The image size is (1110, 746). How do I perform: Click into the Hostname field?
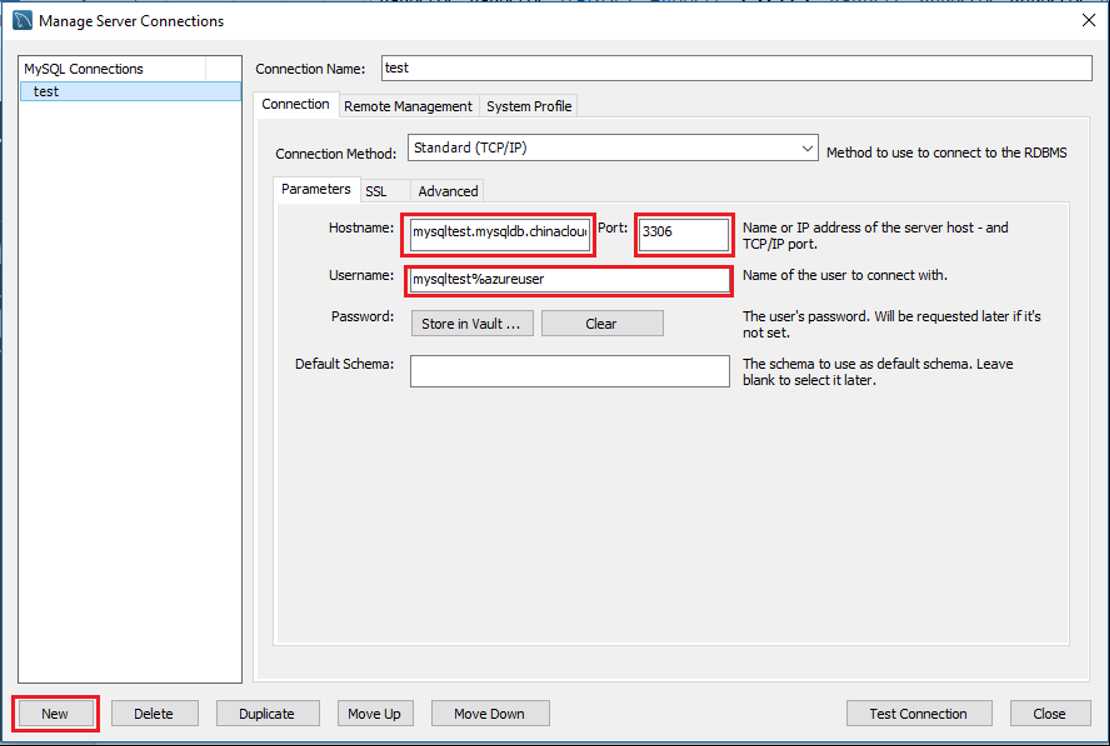point(499,233)
